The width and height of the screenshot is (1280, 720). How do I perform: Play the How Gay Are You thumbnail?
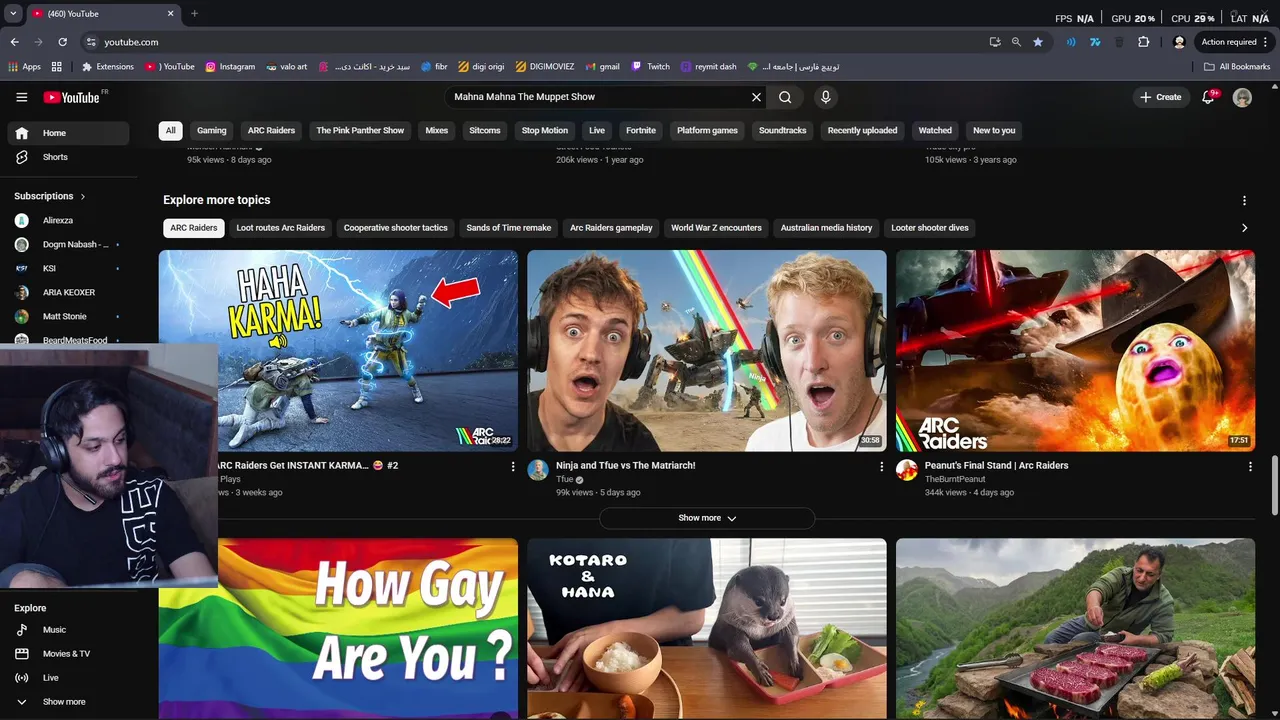point(338,629)
